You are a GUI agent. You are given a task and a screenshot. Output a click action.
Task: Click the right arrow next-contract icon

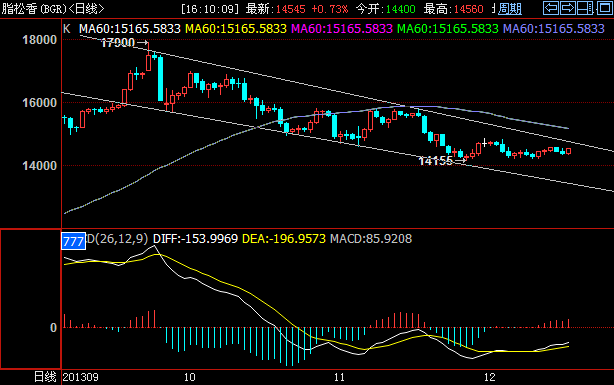[568, 8]
